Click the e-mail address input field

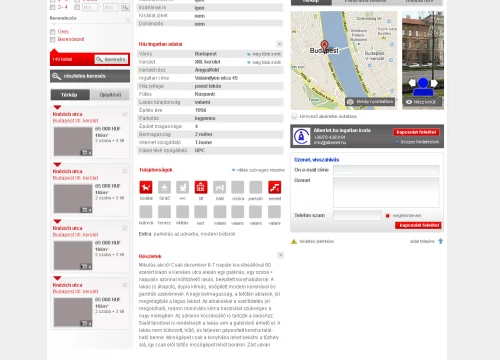click(x=386, y=170)
